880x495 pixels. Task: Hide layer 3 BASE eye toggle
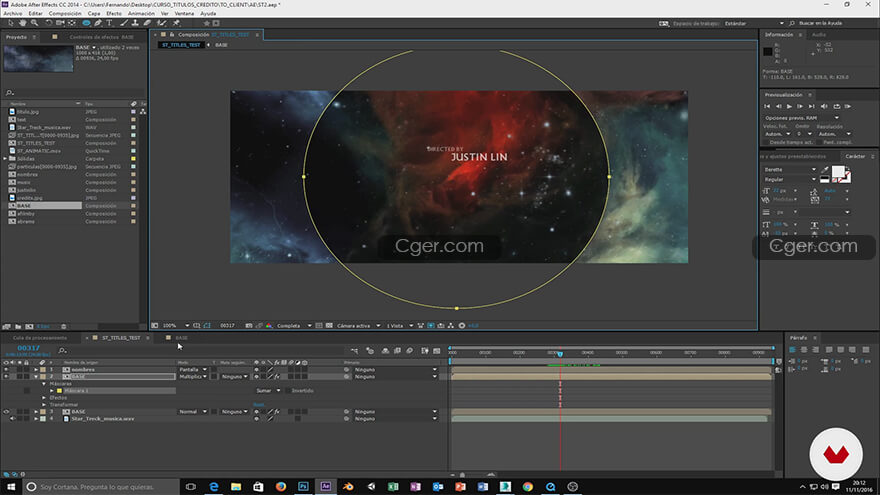(6, 412)
